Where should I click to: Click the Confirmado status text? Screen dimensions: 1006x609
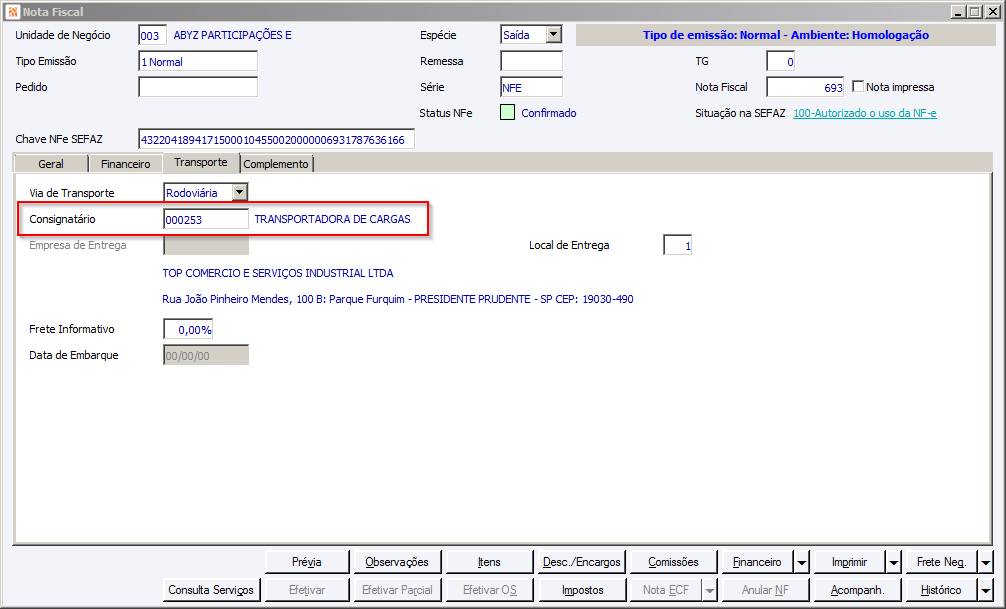click(x=549, y=113)
